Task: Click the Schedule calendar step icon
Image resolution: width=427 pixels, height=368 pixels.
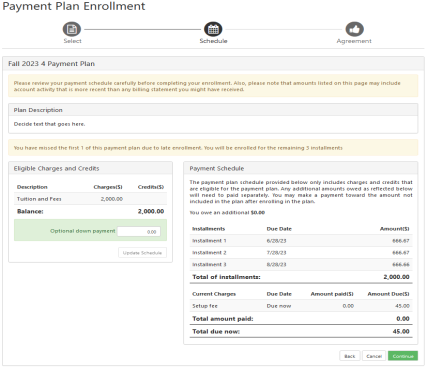Action: click(213, 29)
